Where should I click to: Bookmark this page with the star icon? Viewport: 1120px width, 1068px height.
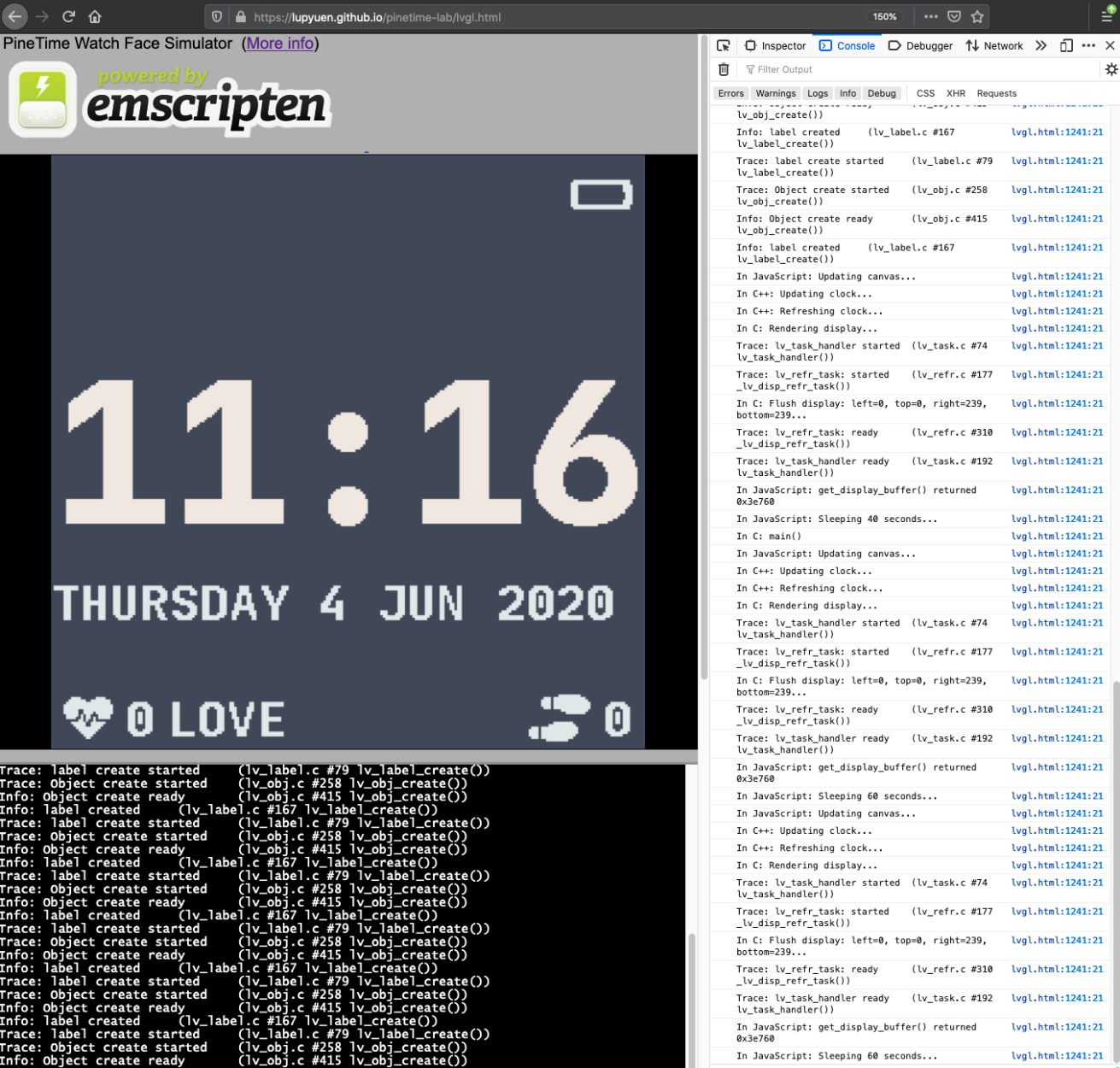click(x=977, y=16)
